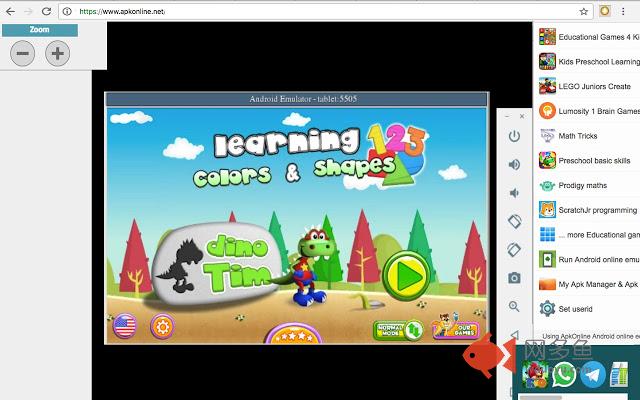Click the yellow extension icon in toolbar
This screenshot has width=640, height=400.
pos(605,11)
